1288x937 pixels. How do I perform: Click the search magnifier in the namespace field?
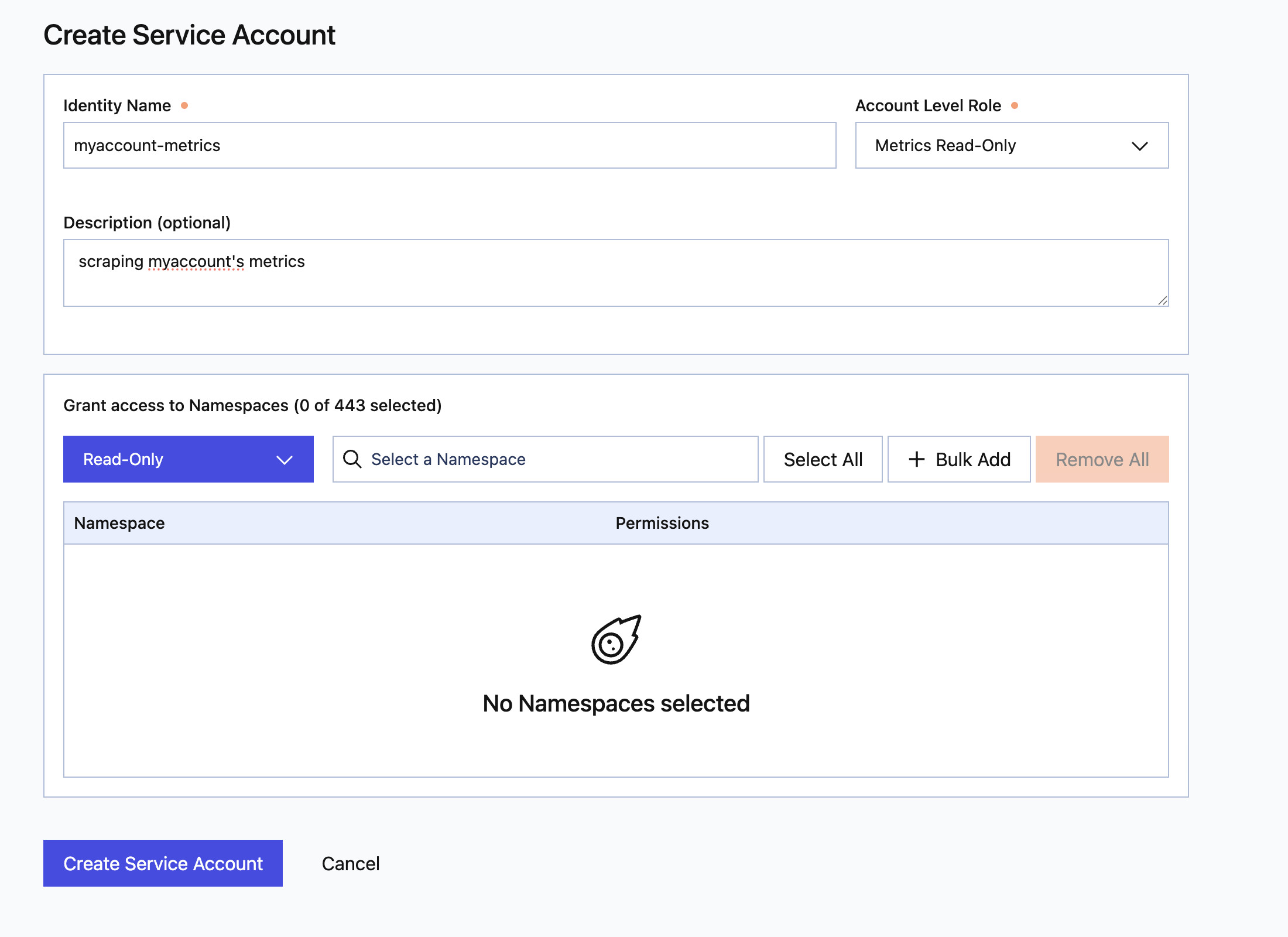point(352,459)
